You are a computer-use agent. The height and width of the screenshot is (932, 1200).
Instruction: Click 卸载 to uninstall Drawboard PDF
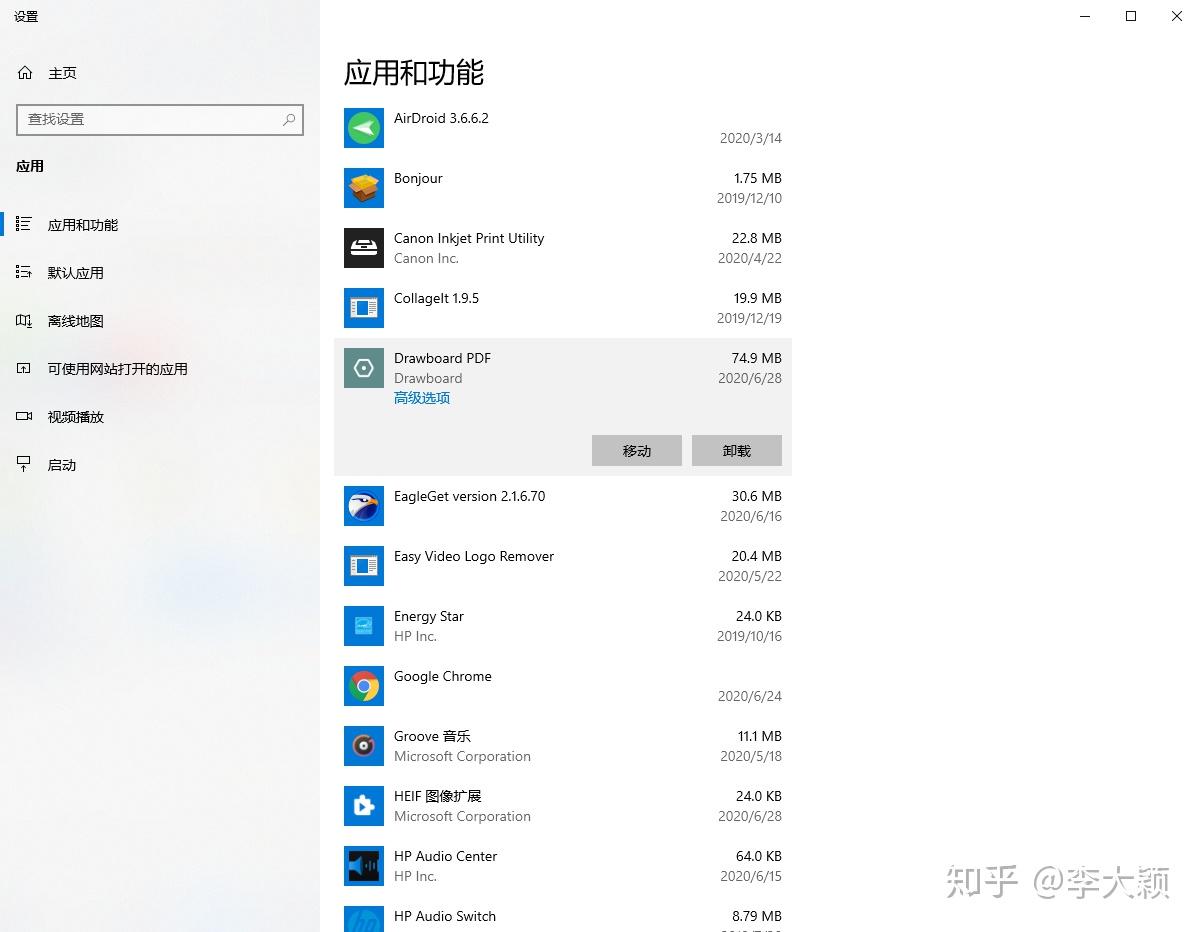pos(737,451)
